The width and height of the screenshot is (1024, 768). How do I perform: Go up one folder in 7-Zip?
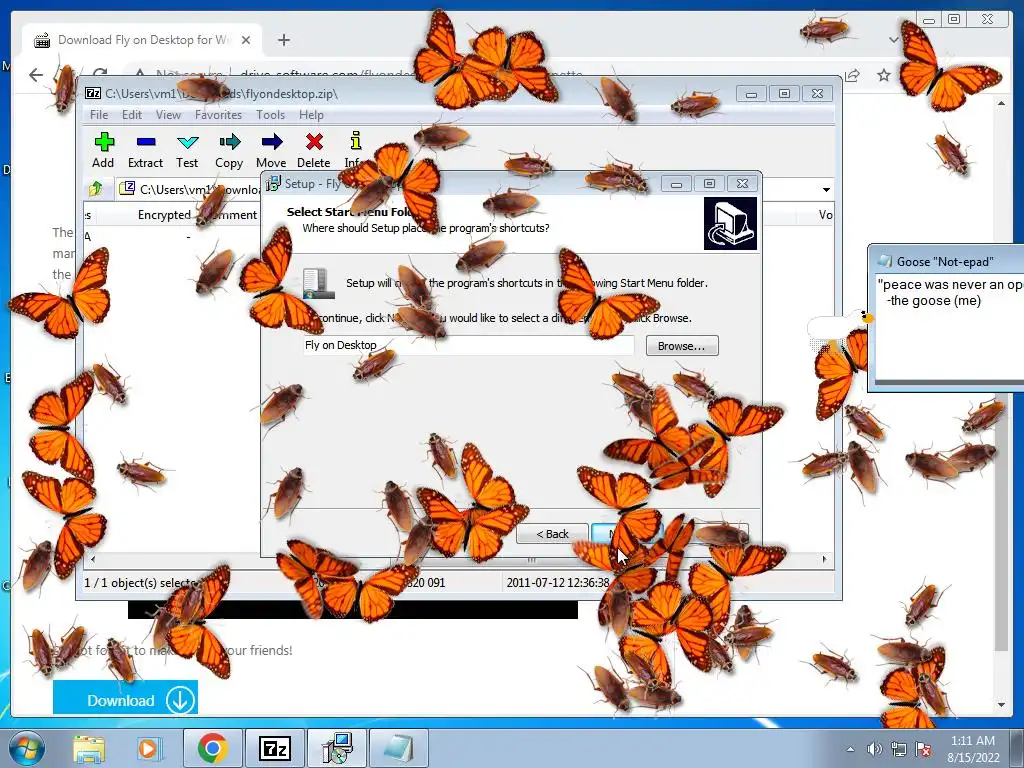[96, 189]
